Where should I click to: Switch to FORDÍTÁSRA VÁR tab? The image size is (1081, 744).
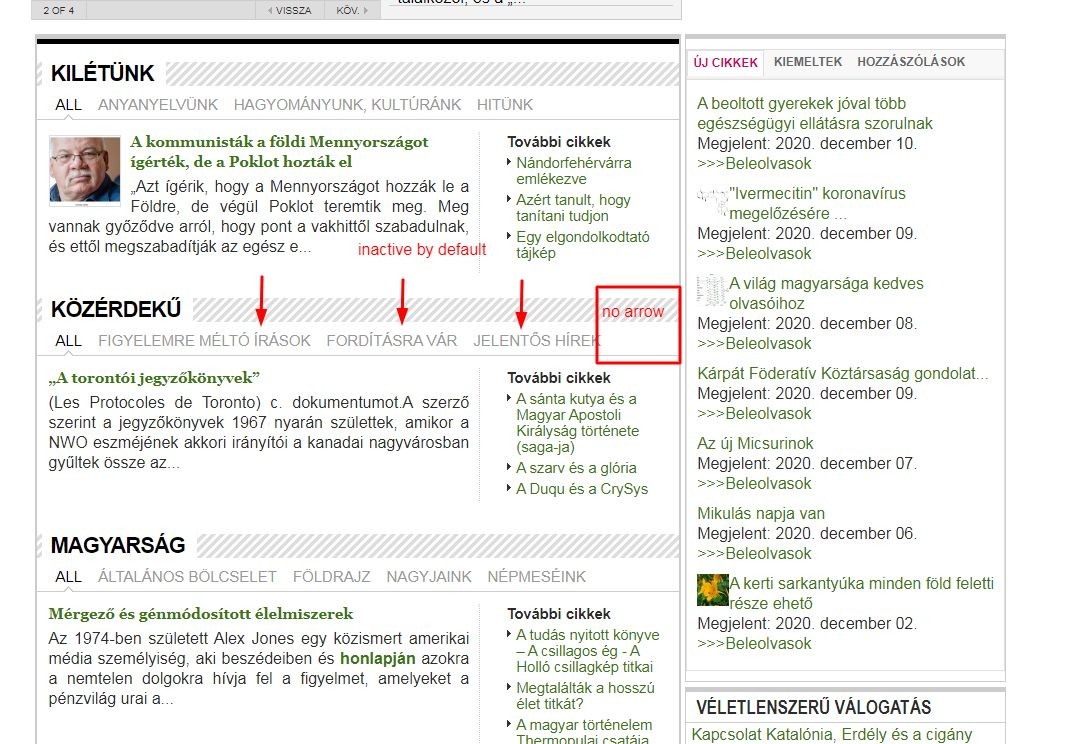tap(392, 341)
